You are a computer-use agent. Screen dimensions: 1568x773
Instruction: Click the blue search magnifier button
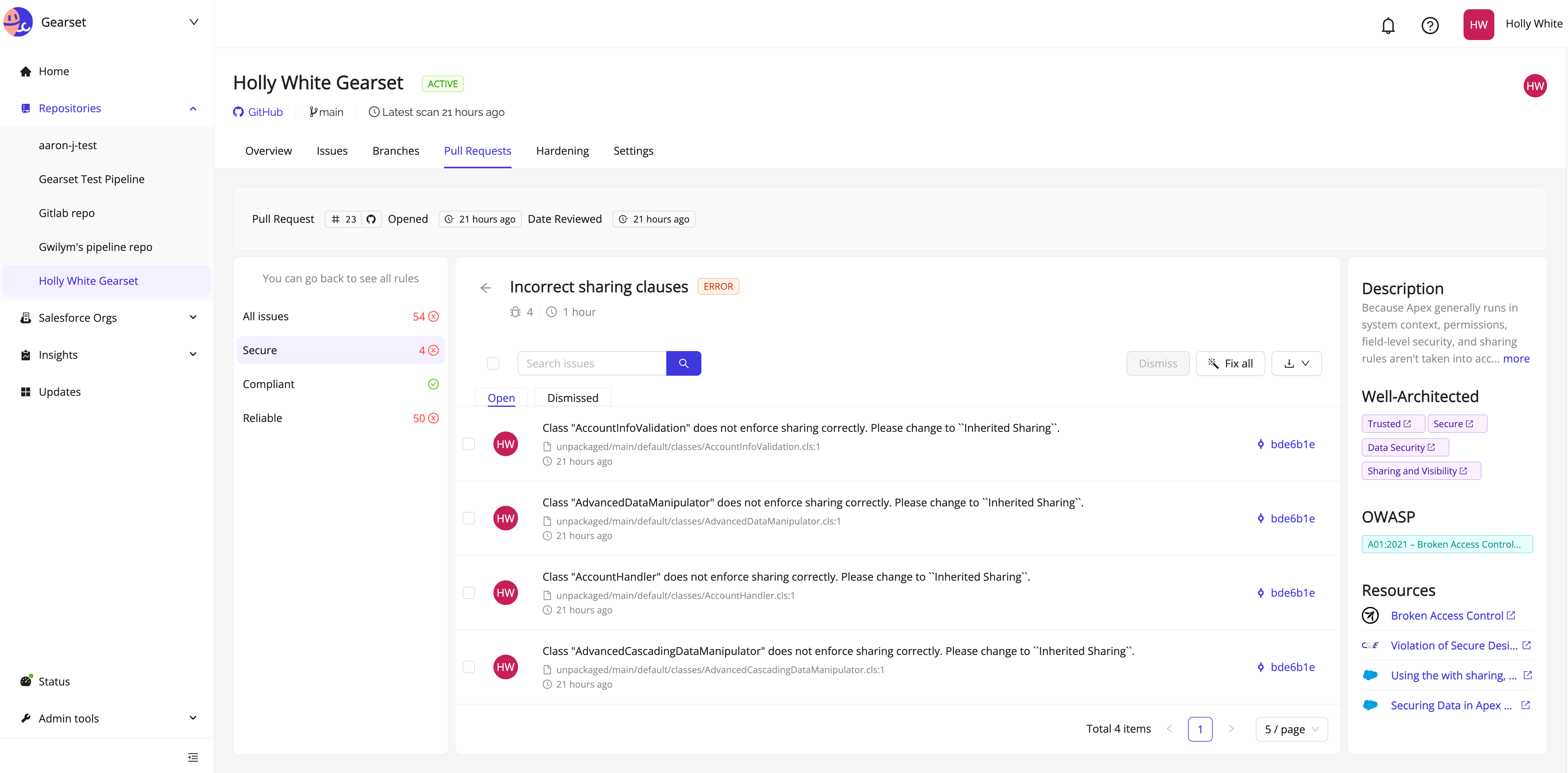click(x=683, y=363)
